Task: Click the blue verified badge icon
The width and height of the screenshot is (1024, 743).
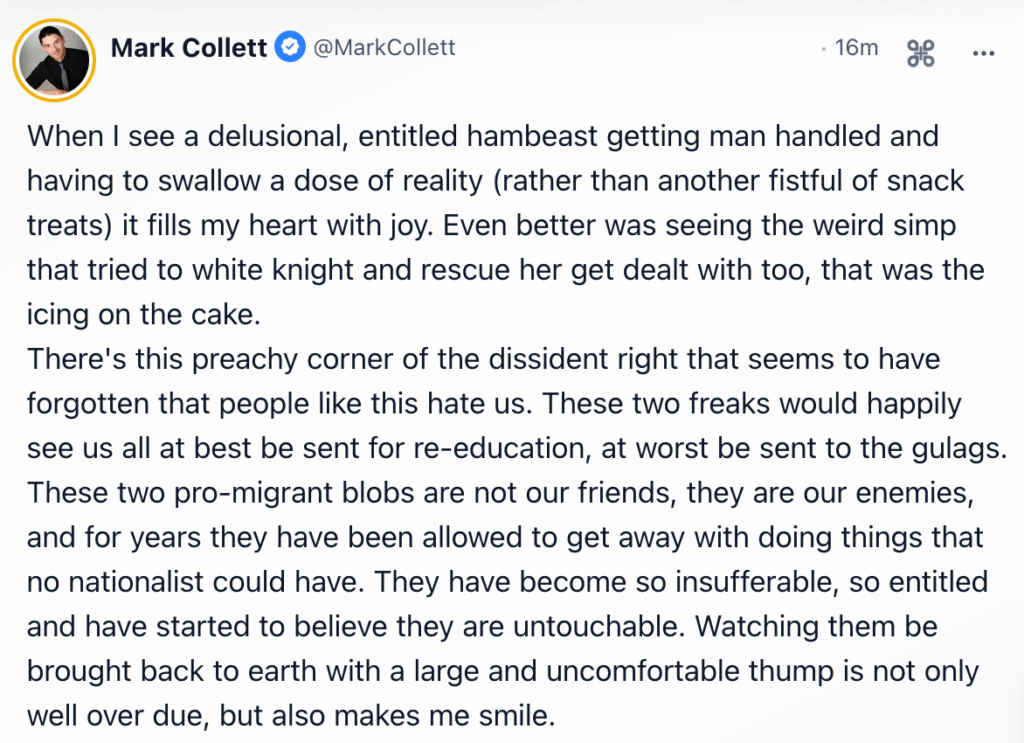Action: click(x=293, y=48)
